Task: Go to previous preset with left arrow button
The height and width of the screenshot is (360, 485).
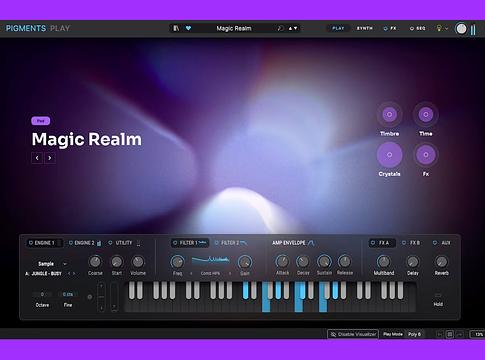Action: click(x=37, y=158)
